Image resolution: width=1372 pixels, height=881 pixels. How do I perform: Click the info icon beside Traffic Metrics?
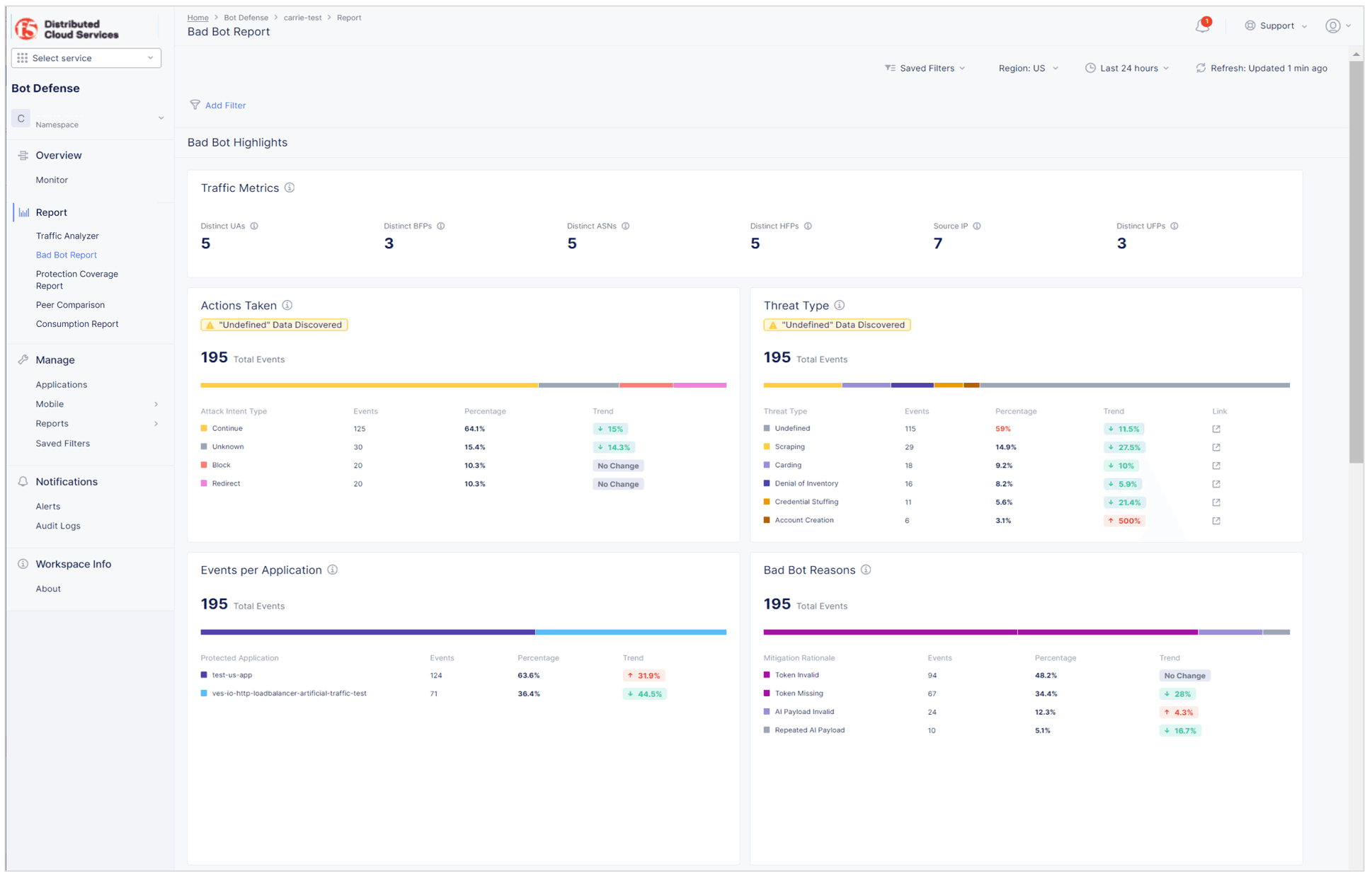point(290,188)
